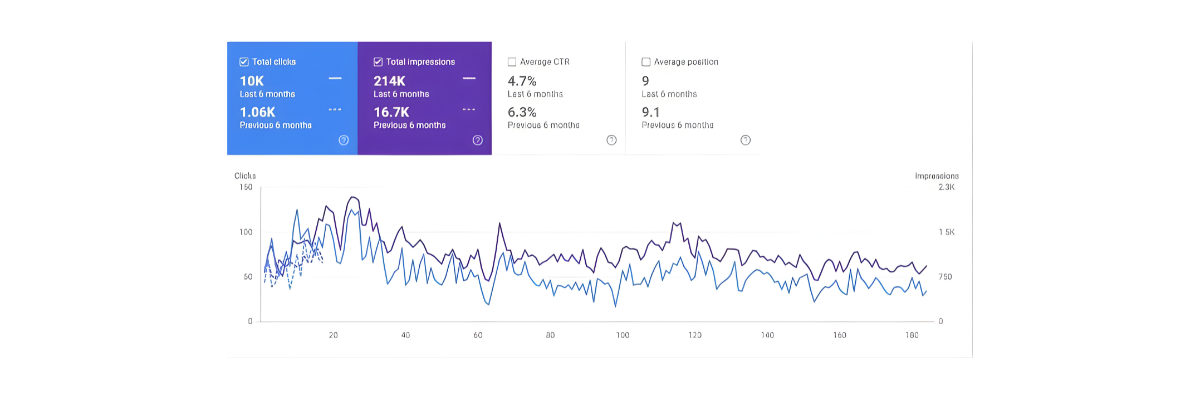This screenshot has height=400, width=1200.
Task: Select the 10K clicks last 6 months value
Action: (251, 80)
